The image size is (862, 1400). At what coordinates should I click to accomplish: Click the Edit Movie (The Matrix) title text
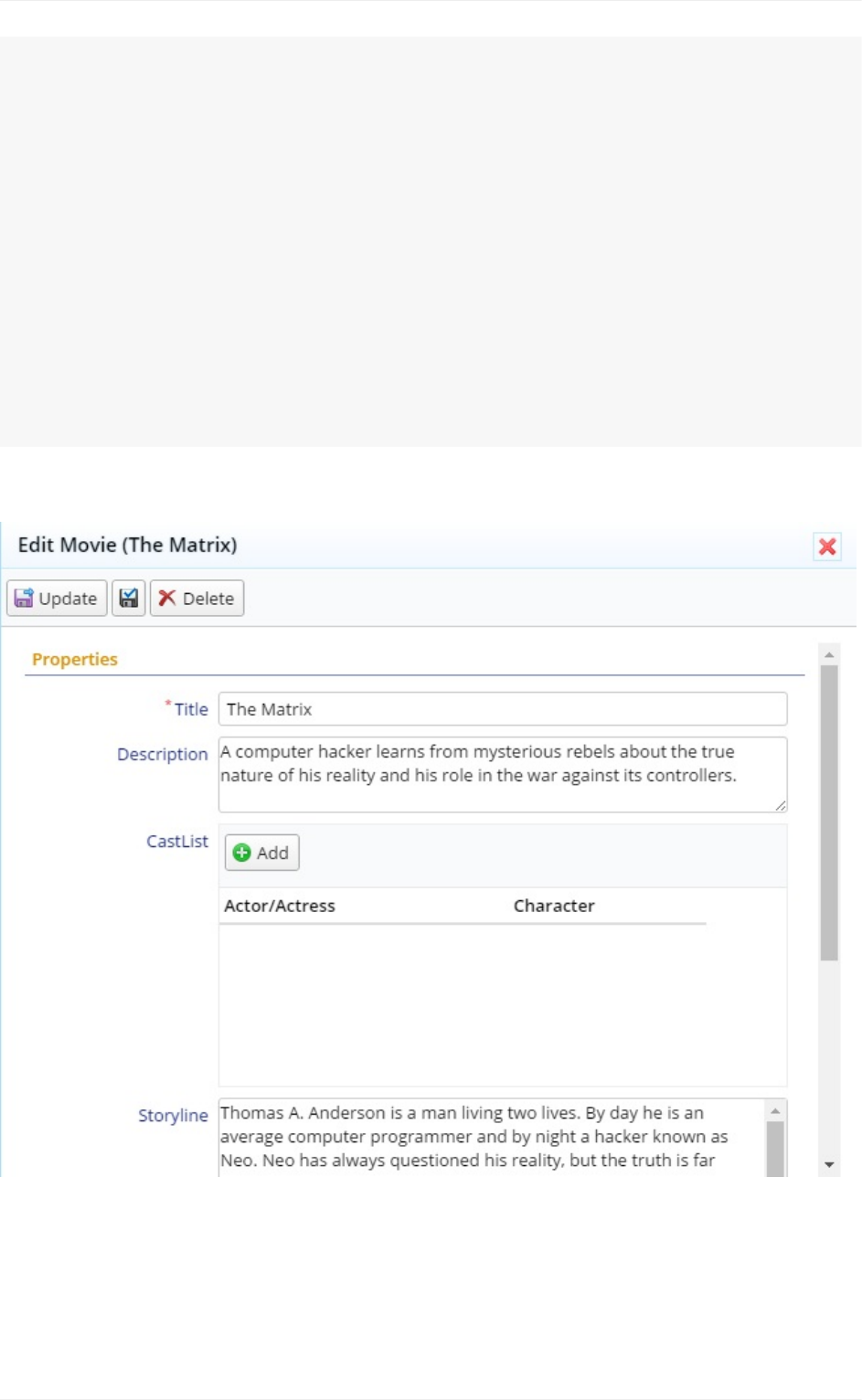tap(127, 546)
